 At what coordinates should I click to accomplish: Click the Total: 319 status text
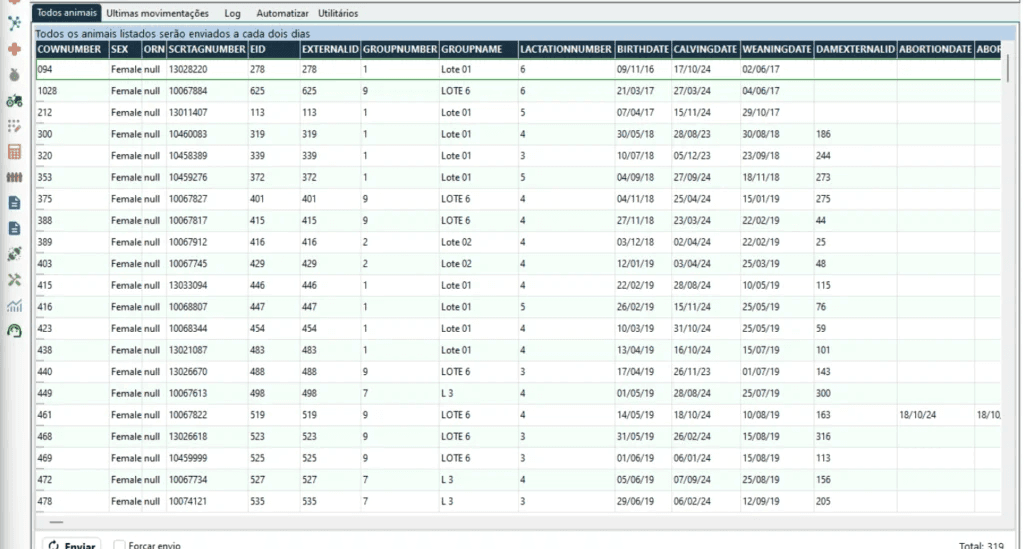tap(981, 545)
